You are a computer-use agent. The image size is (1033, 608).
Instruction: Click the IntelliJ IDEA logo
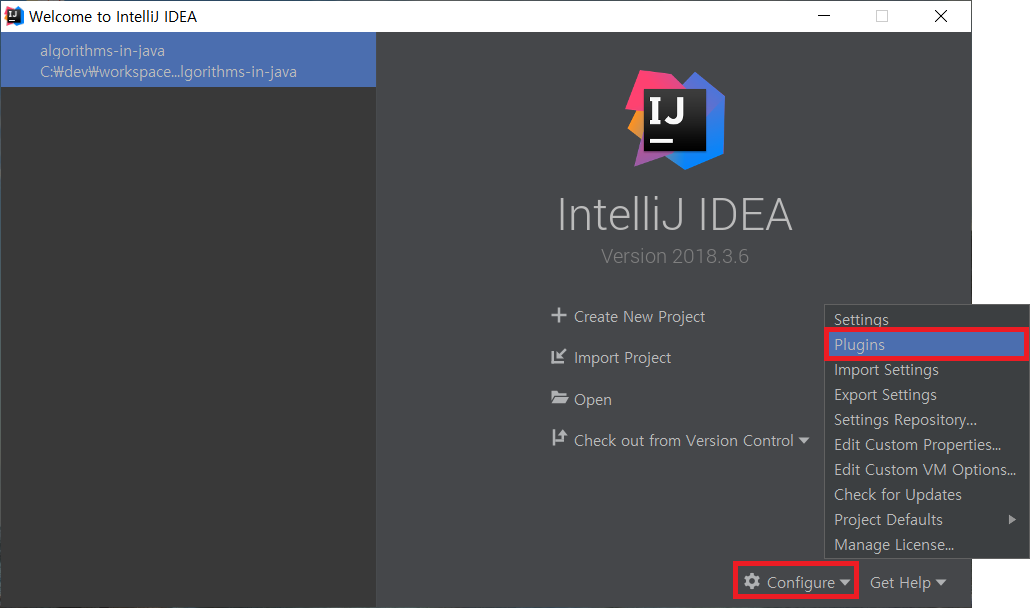[x=675, y=120]
